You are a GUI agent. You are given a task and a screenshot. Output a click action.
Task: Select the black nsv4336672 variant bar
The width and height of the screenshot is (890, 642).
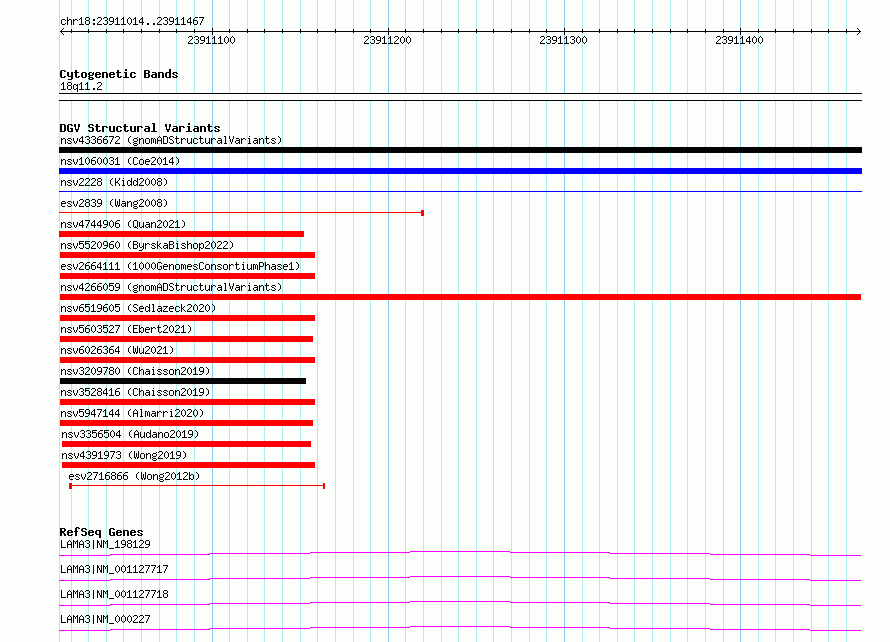click(x=460, y=150)
